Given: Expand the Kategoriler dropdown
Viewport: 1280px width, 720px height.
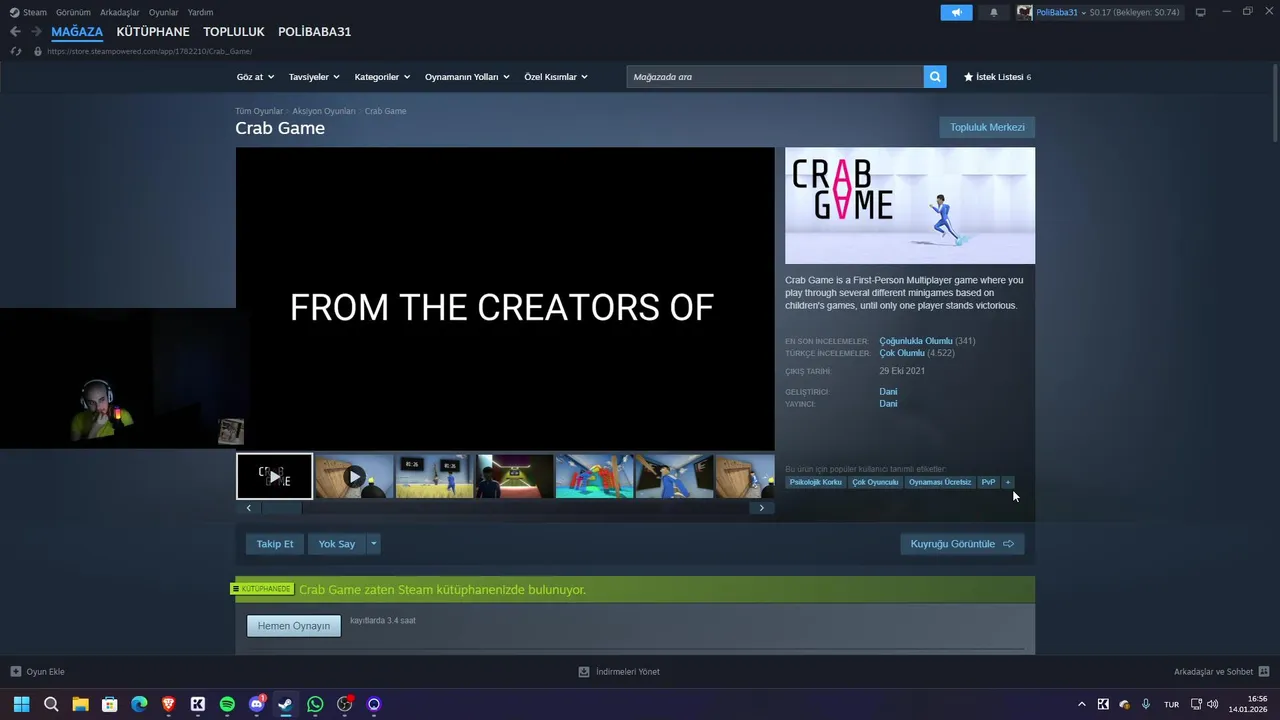Looking at the screenshot, I should coord(382,77).
